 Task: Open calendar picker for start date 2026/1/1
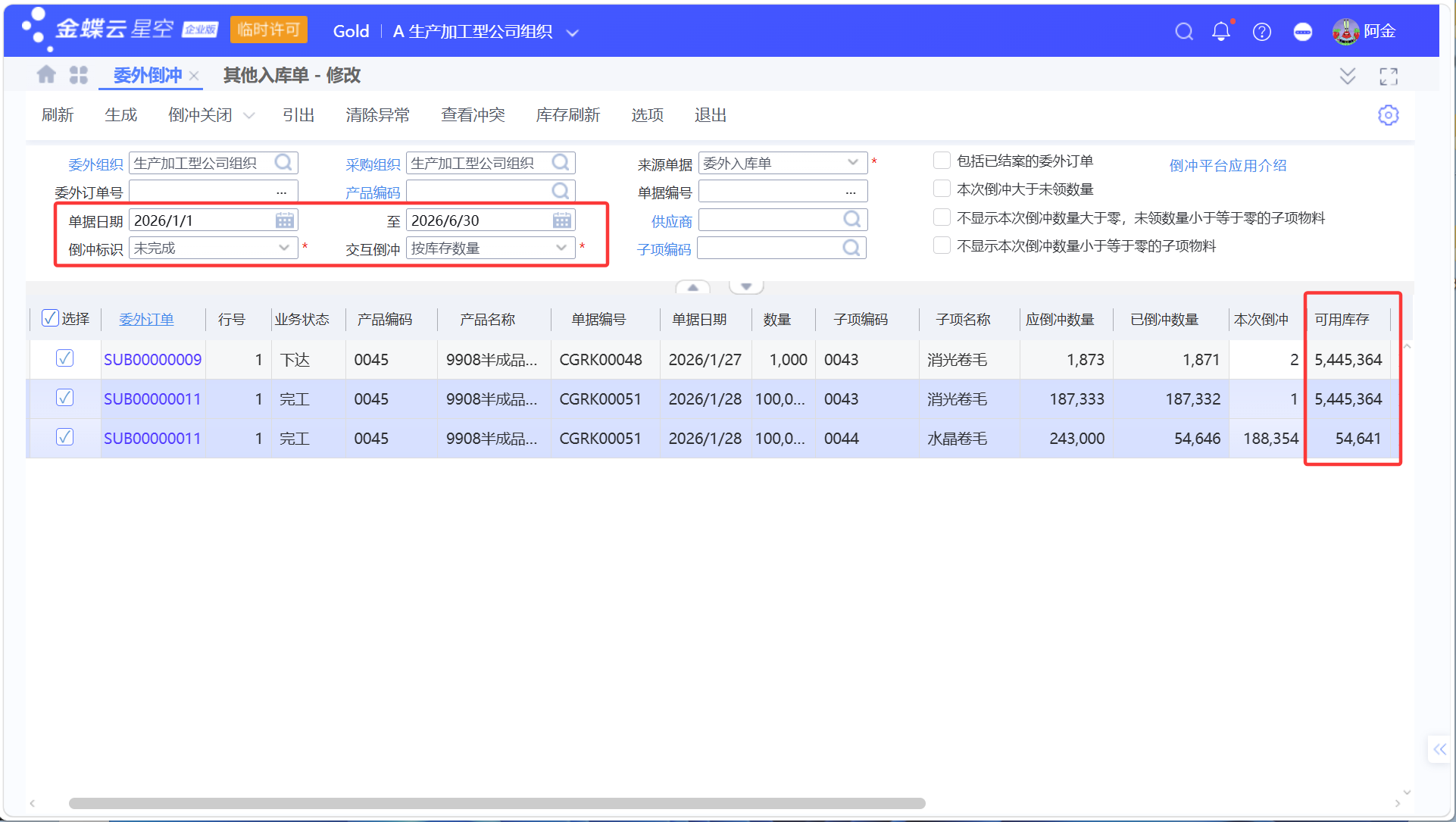pos(285,220)
